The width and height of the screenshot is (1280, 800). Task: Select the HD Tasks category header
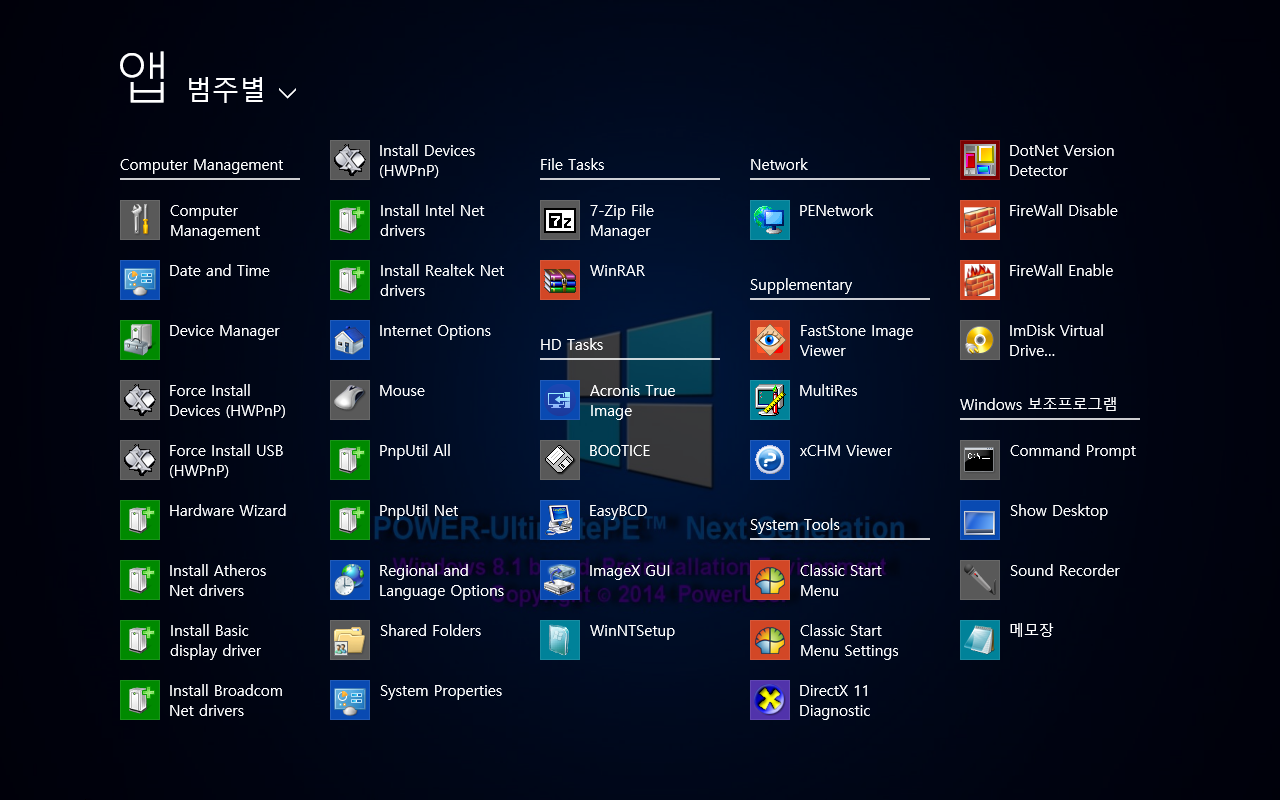pos(572,345)
